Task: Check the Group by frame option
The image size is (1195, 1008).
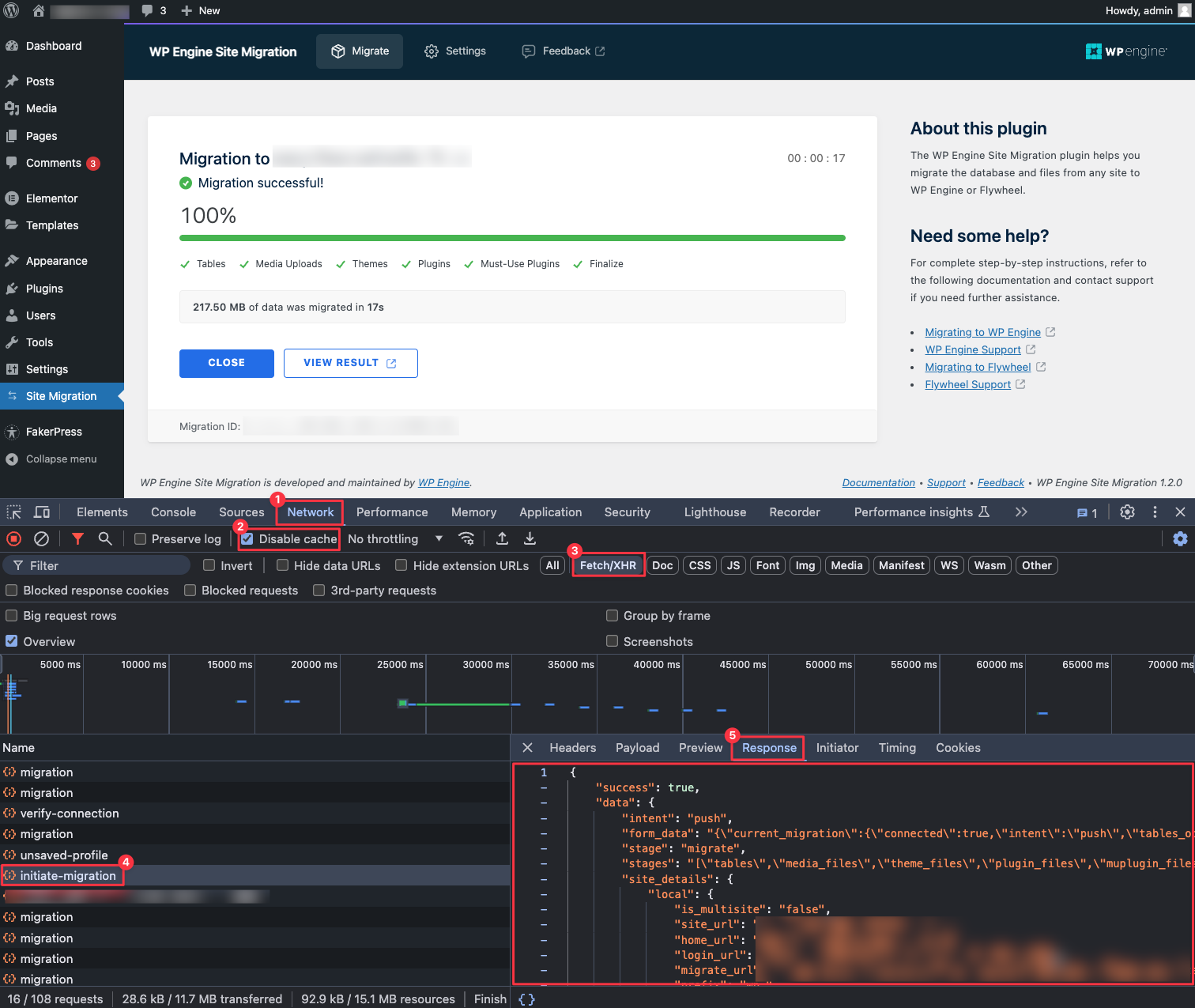Action: point(612,616)
